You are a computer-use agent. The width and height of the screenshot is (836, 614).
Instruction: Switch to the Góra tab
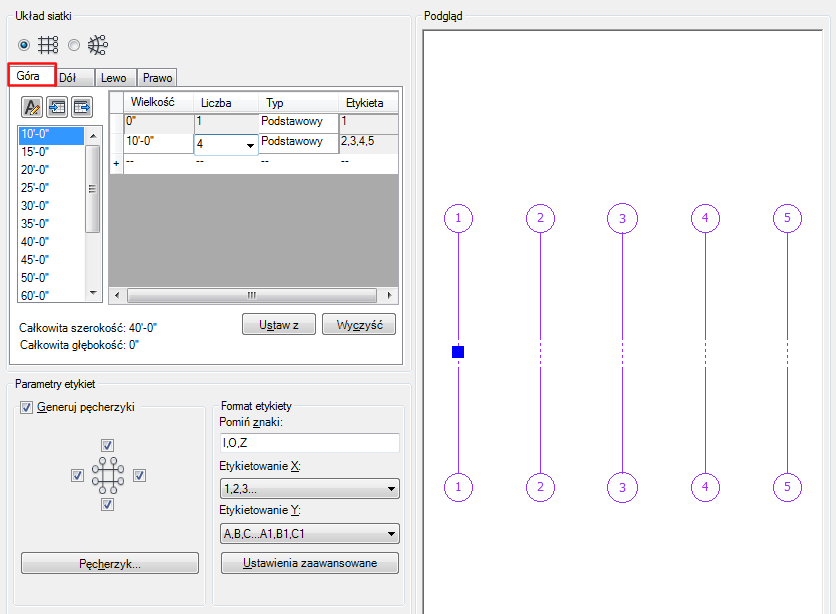click(x=31, y=75)
